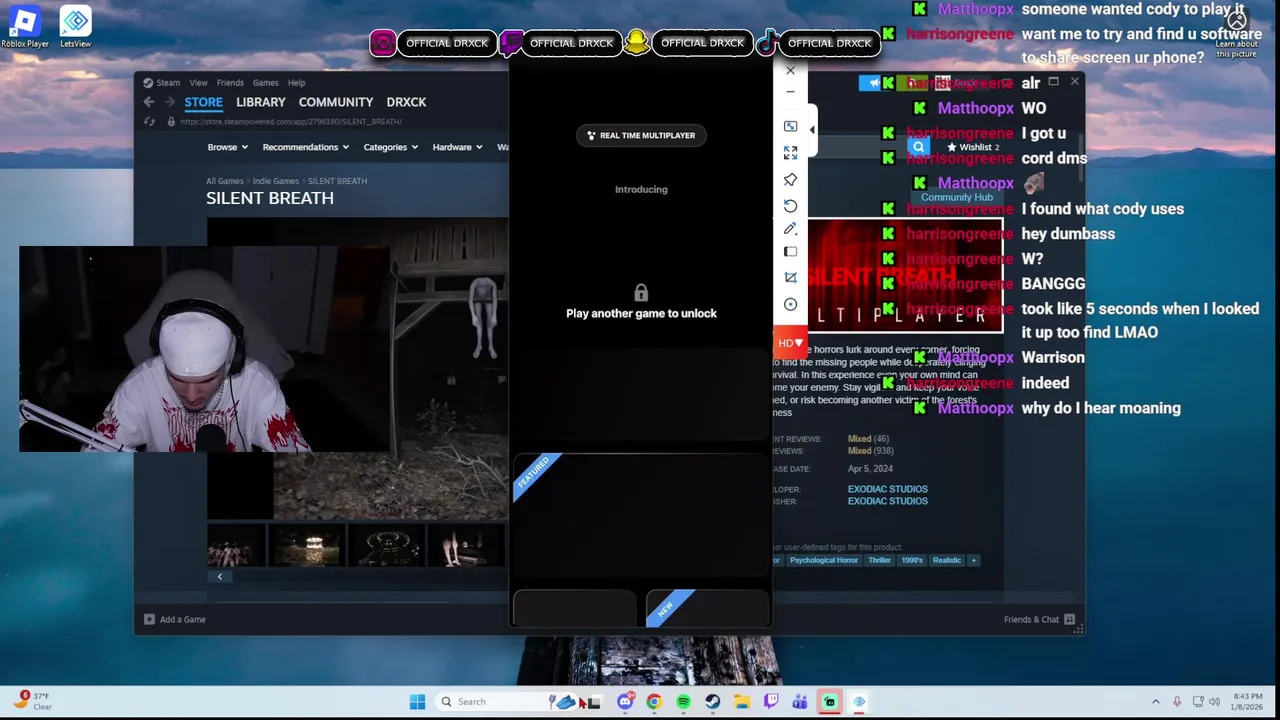Open the Roblox Player desktop shortcut
This screenshot has height=720, width=1280.
tap(24, 27)
